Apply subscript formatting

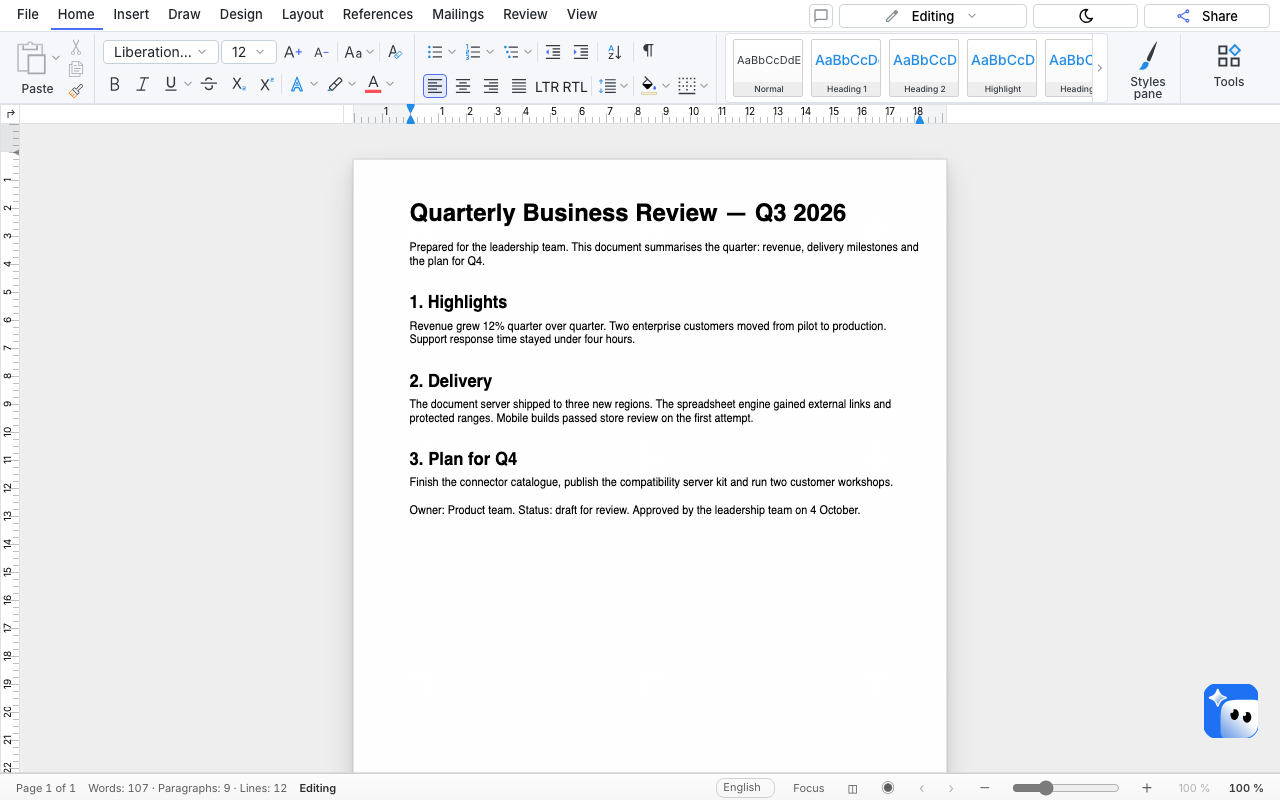[x=238, y=85]
